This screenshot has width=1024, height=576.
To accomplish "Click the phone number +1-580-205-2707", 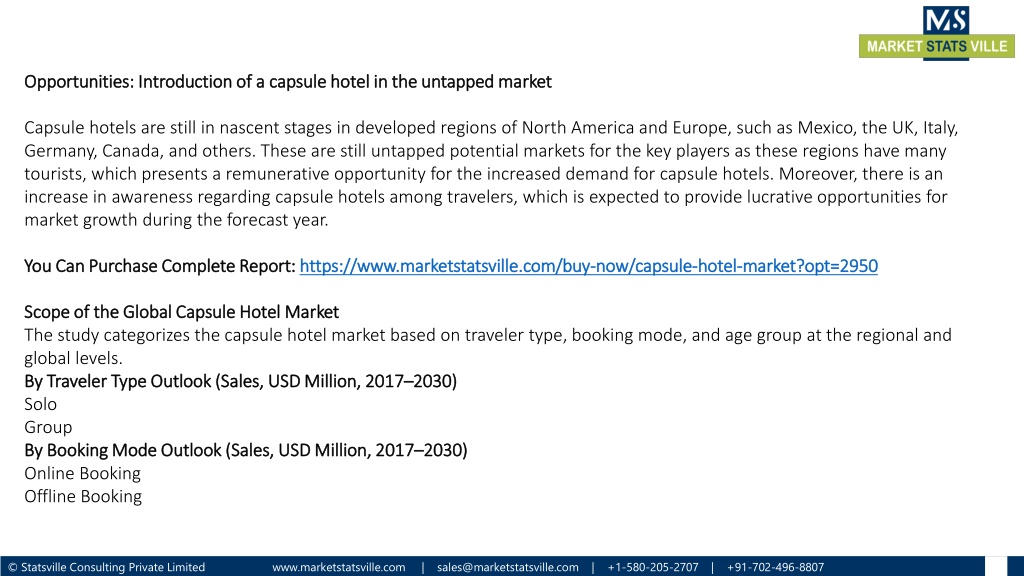I will (x=652, y=567).
